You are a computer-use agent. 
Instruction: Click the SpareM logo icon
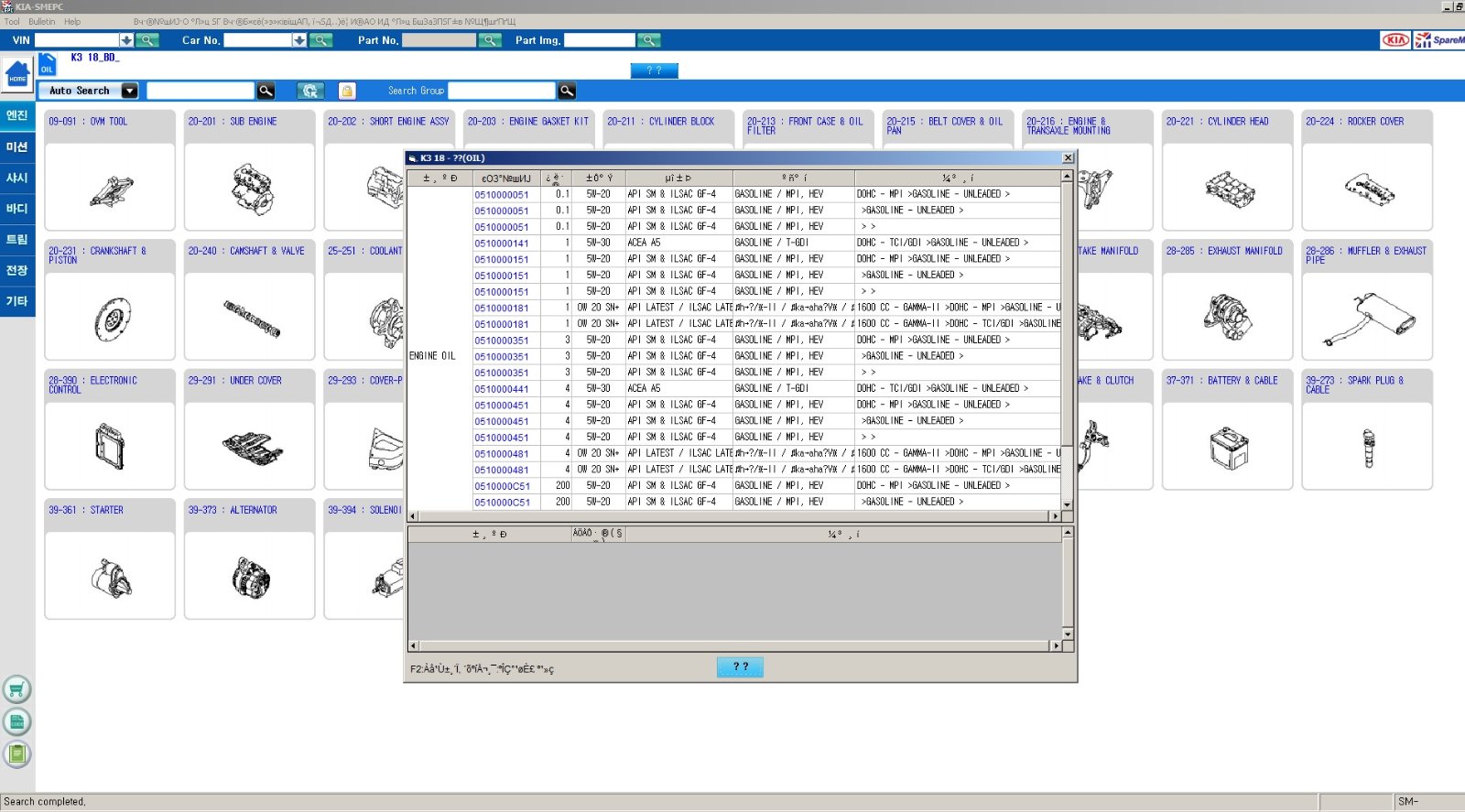(1438, 40)
